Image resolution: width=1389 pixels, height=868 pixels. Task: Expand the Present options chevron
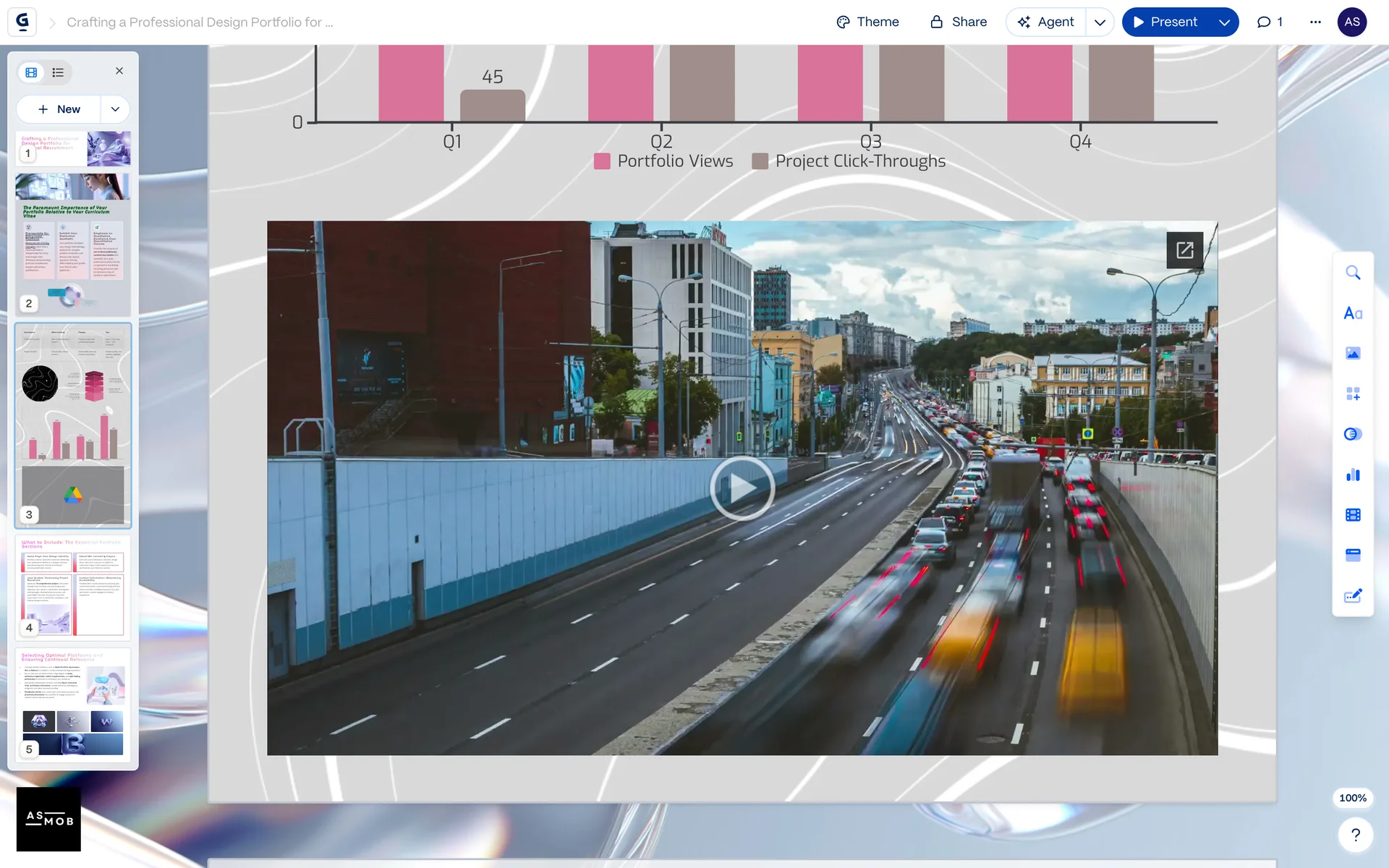click(1224, 22)
